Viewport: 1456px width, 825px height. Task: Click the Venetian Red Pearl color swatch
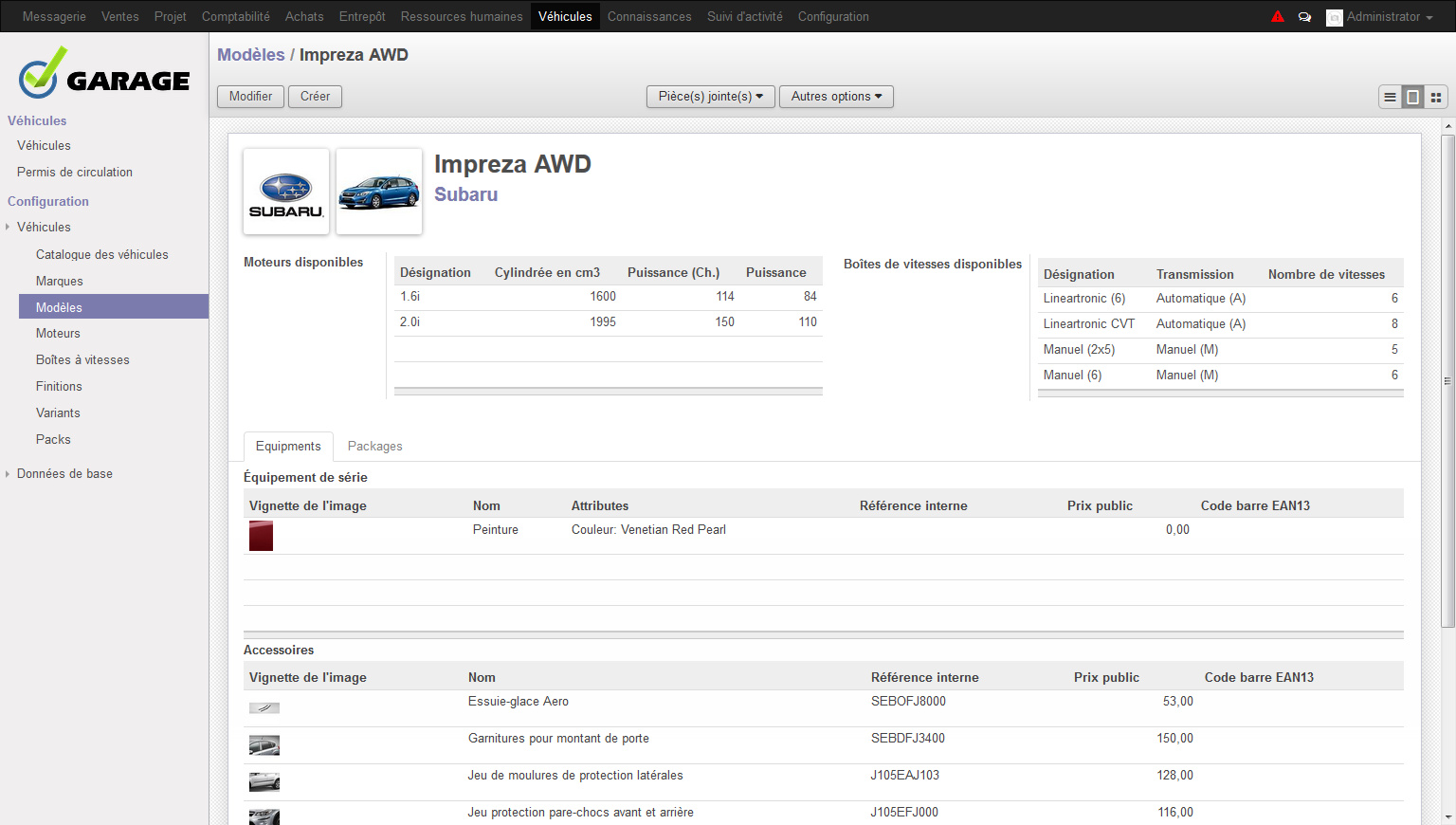pos(261,536)
